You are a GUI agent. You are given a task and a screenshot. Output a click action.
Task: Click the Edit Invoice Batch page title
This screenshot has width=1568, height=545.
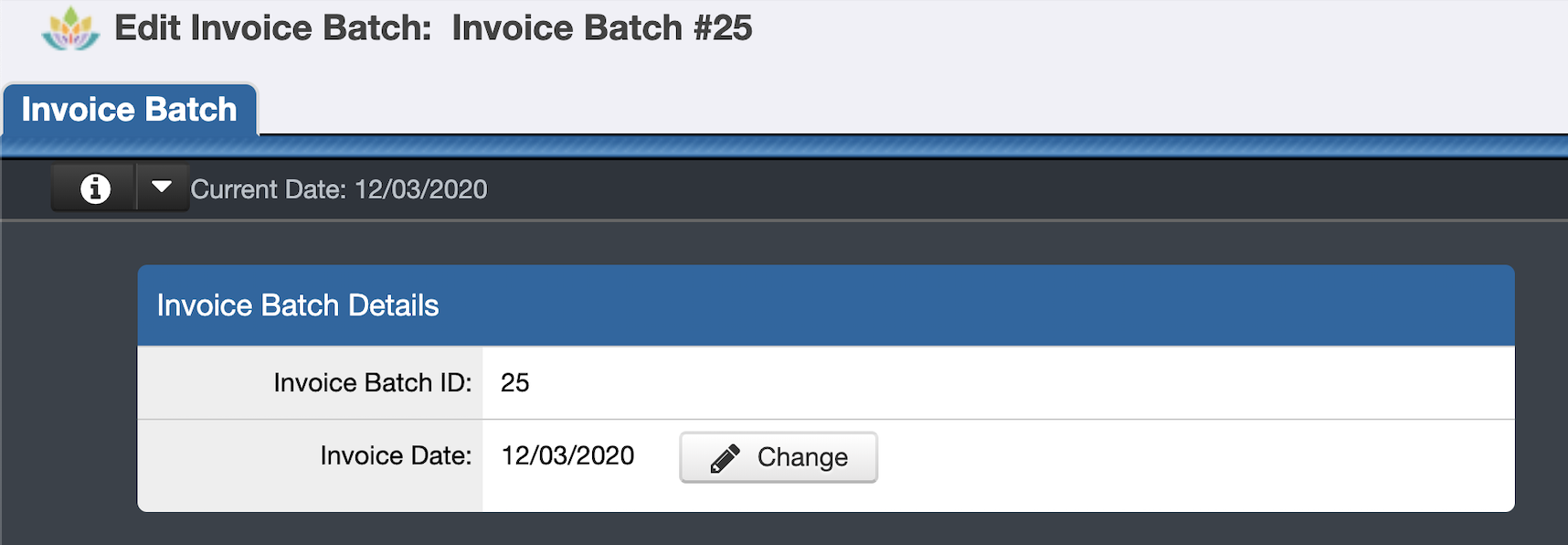[434, 27]
